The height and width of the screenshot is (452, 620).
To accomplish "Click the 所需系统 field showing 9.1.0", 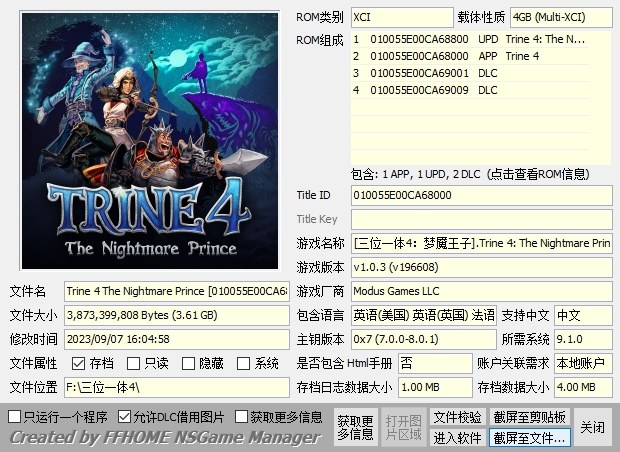I will (x=583, y=339).
